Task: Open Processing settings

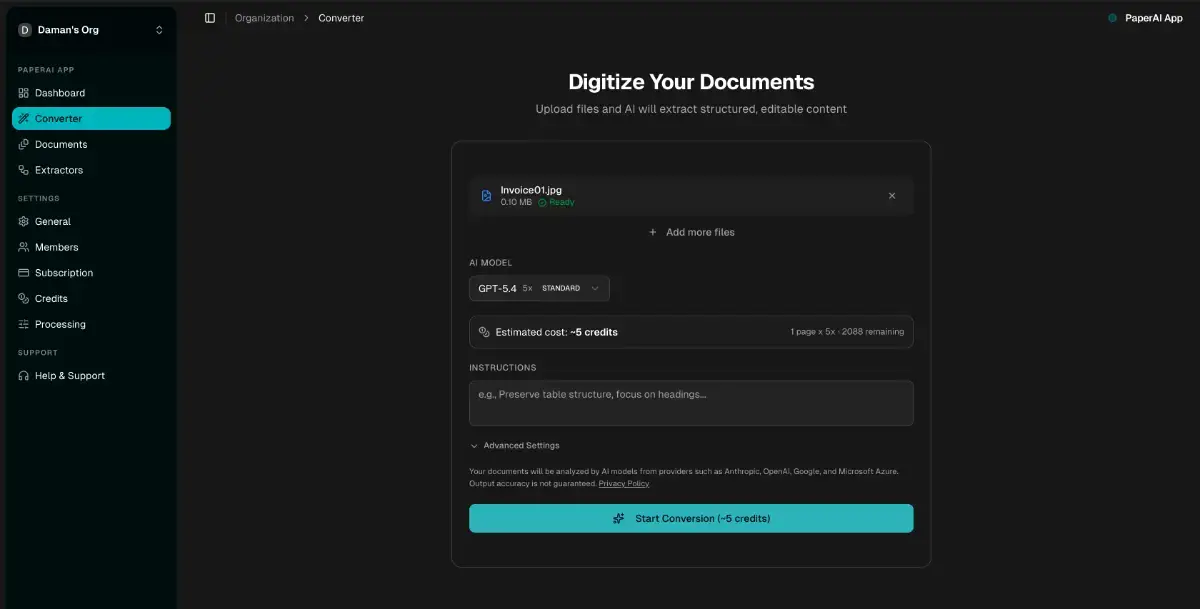Action: coord(91,324)
